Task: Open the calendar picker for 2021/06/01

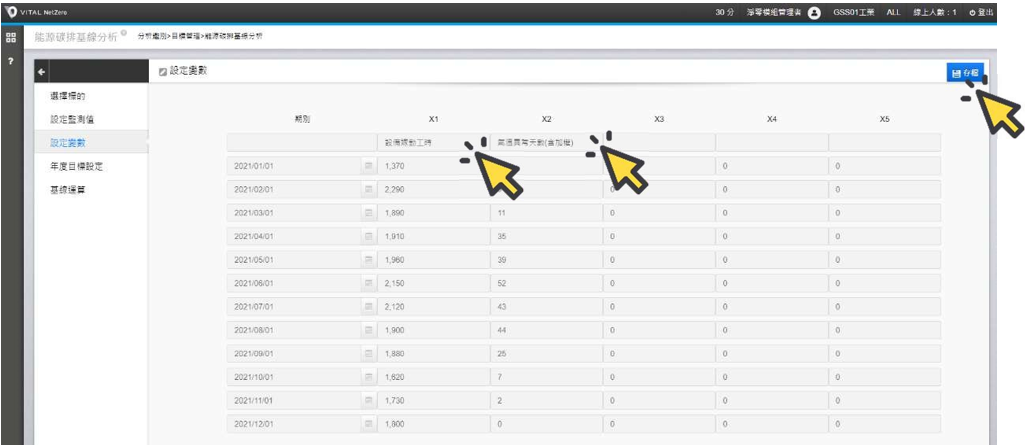Action: [x=367, y=285]
